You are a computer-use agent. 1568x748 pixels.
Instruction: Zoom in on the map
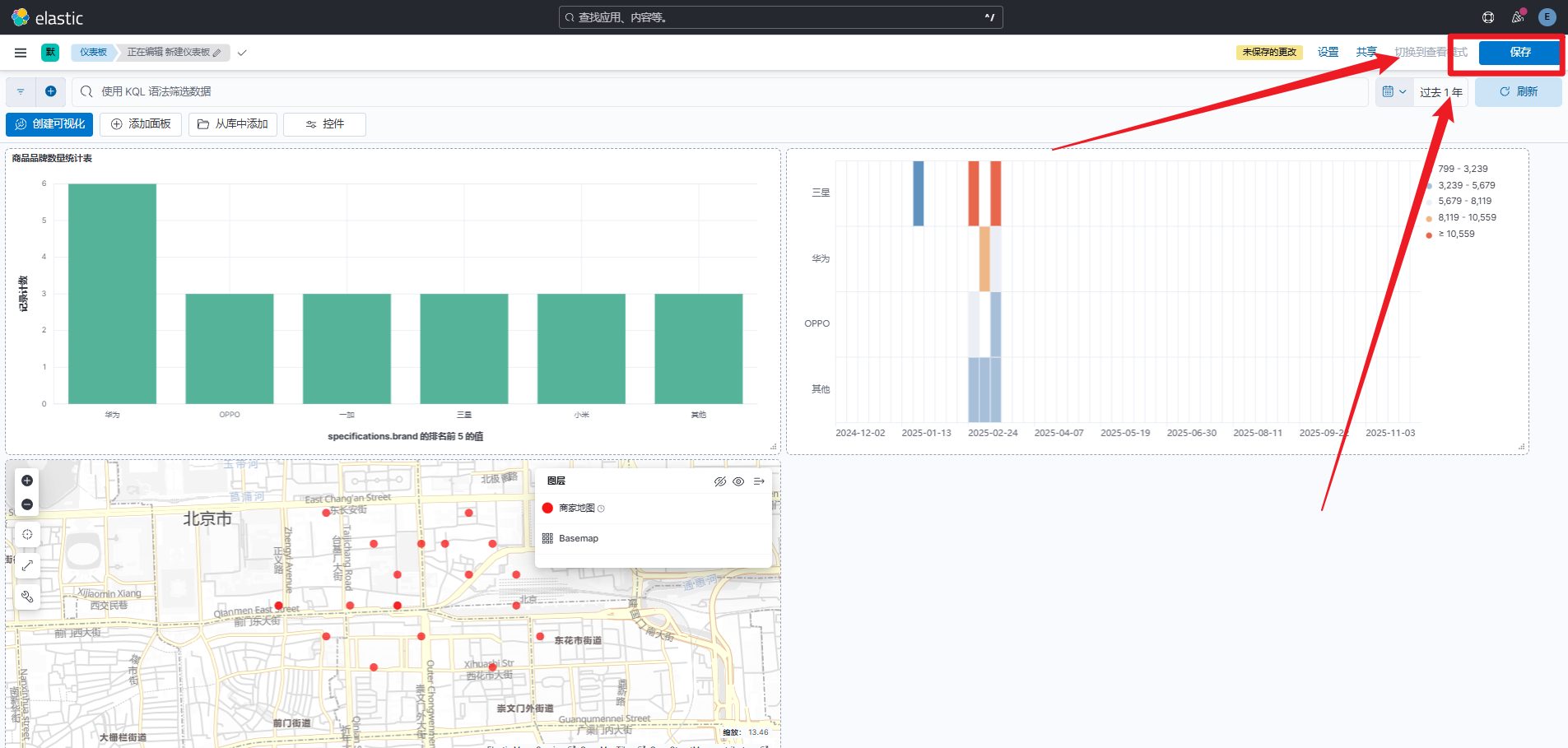coord(27,481)
